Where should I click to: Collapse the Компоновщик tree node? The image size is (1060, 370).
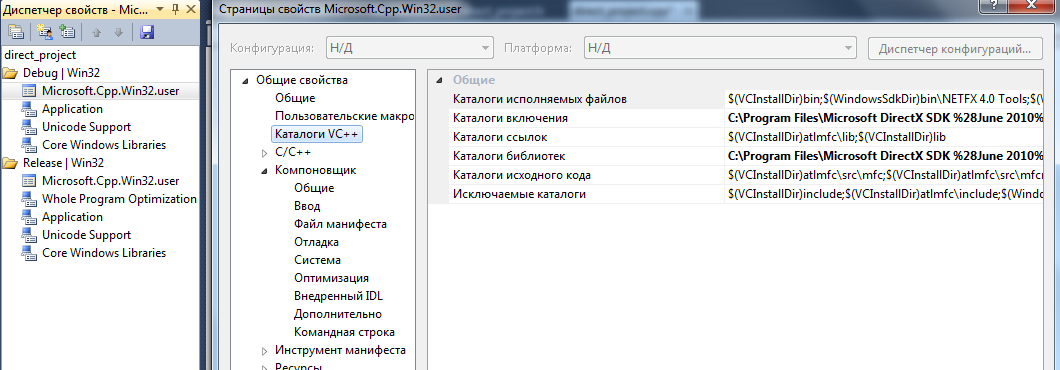click(264, 170)
